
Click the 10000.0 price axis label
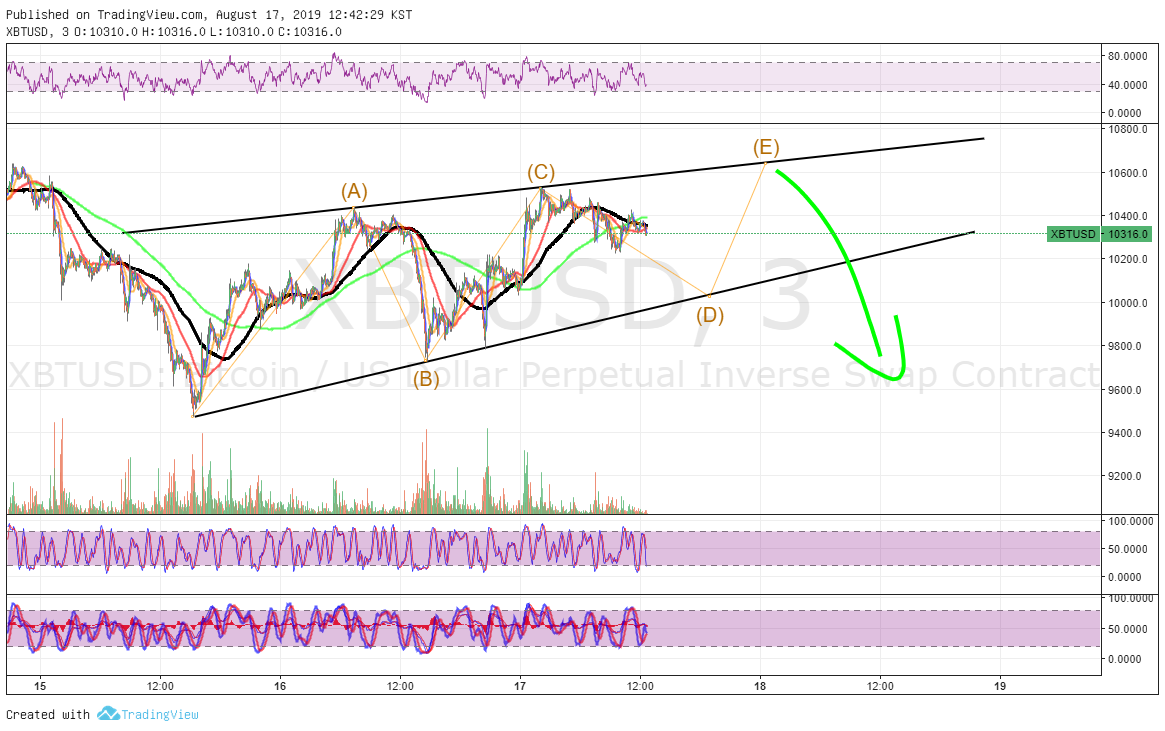coord(1128,303)
